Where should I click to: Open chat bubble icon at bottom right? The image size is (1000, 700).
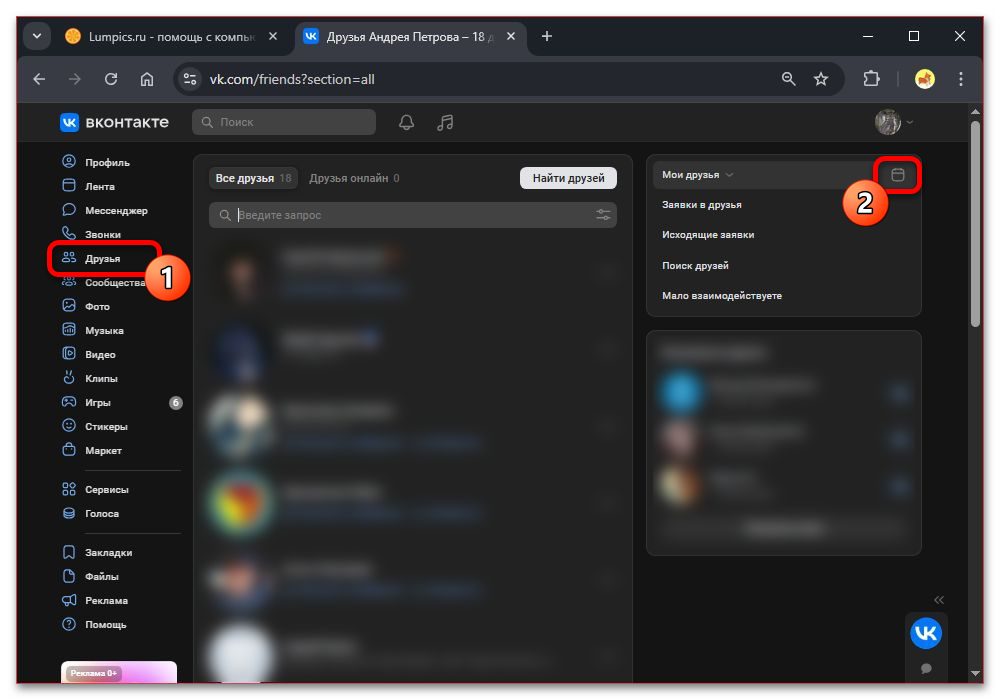point(926,668)
